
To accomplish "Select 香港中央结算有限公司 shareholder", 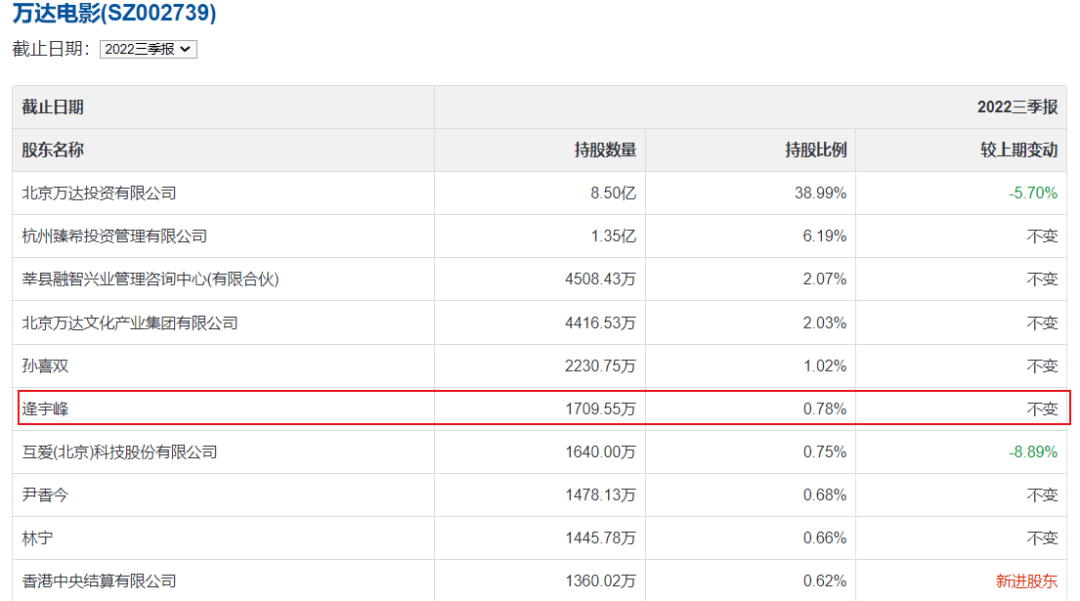I will pyautogui.click(x=99, y=580).
